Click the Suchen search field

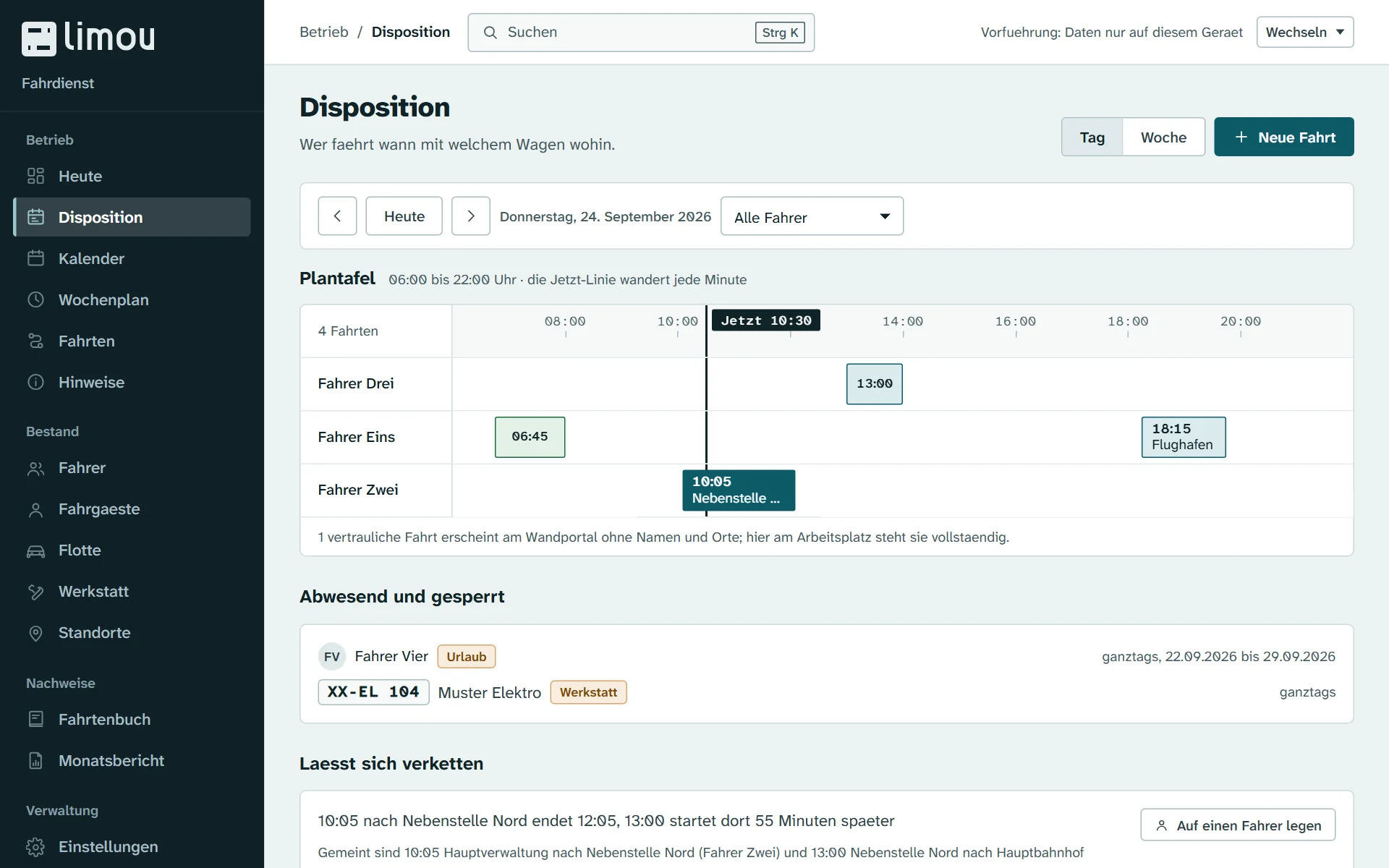[641, 33]
